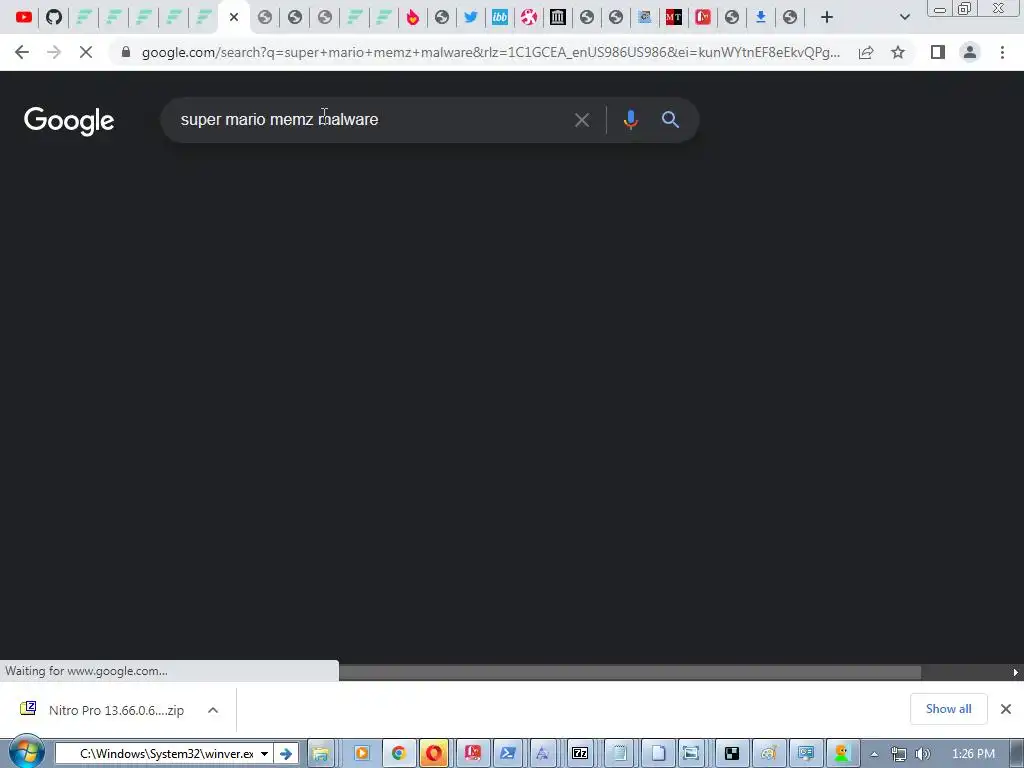Clear the search query
The height and width of the screenshot is (768, 1024).
tap(582, 120)
